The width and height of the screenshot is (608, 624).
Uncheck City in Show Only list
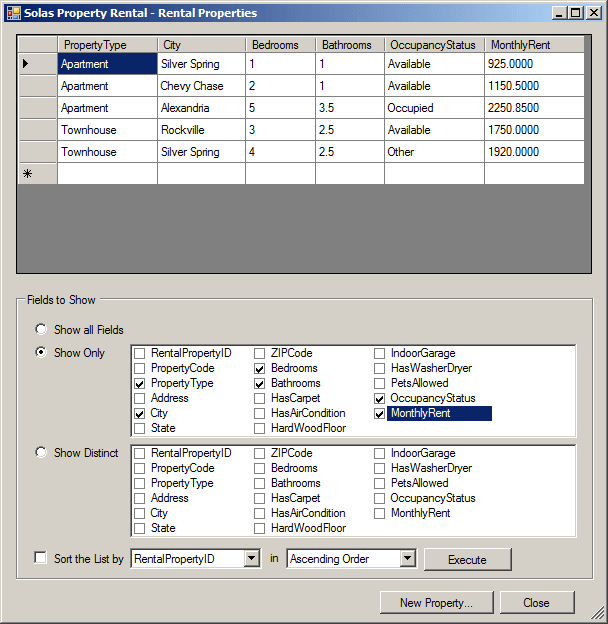tap(139, 413)
